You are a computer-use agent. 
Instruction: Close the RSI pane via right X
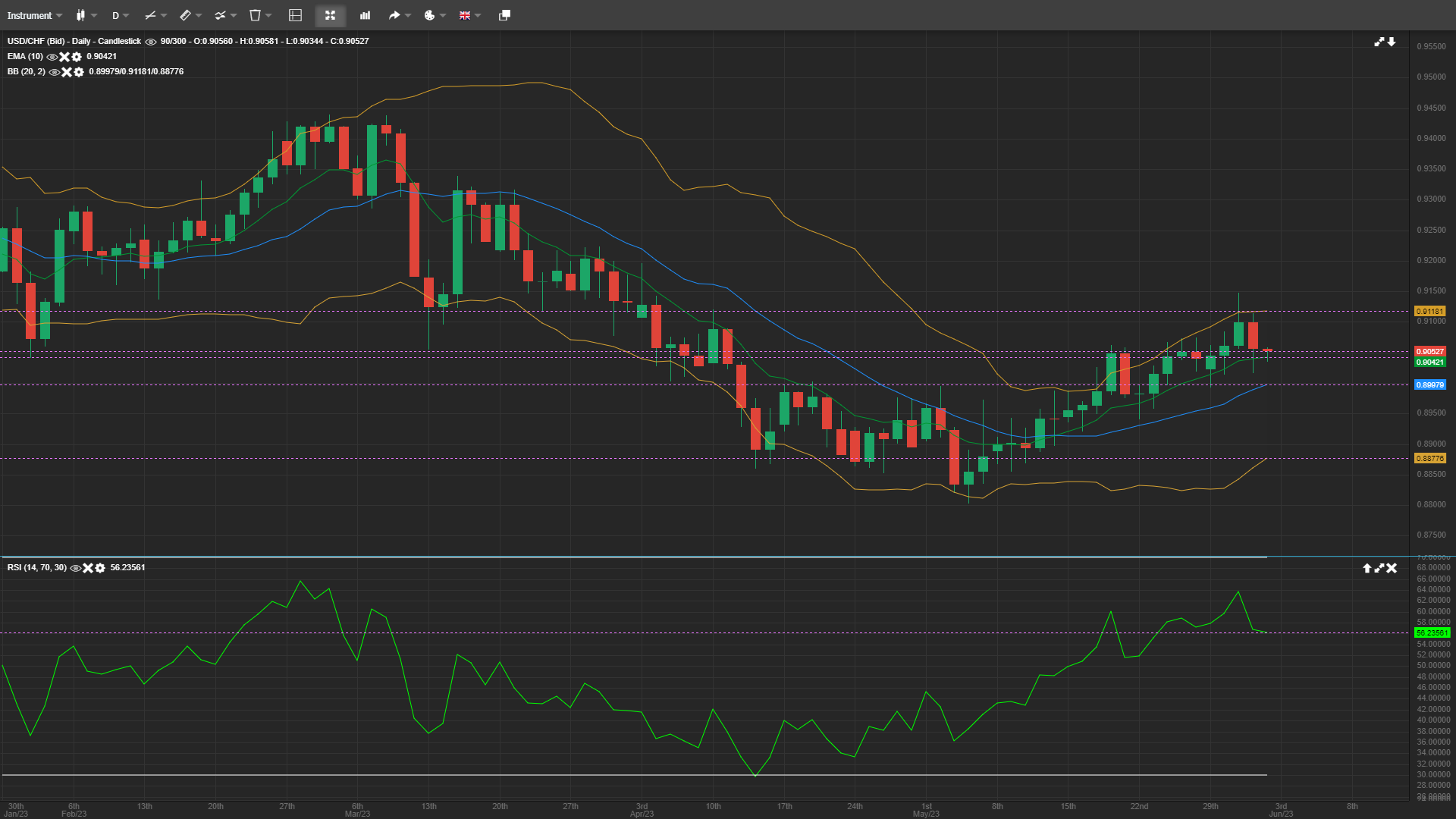pyautogui.click(x=1392, y=568)
